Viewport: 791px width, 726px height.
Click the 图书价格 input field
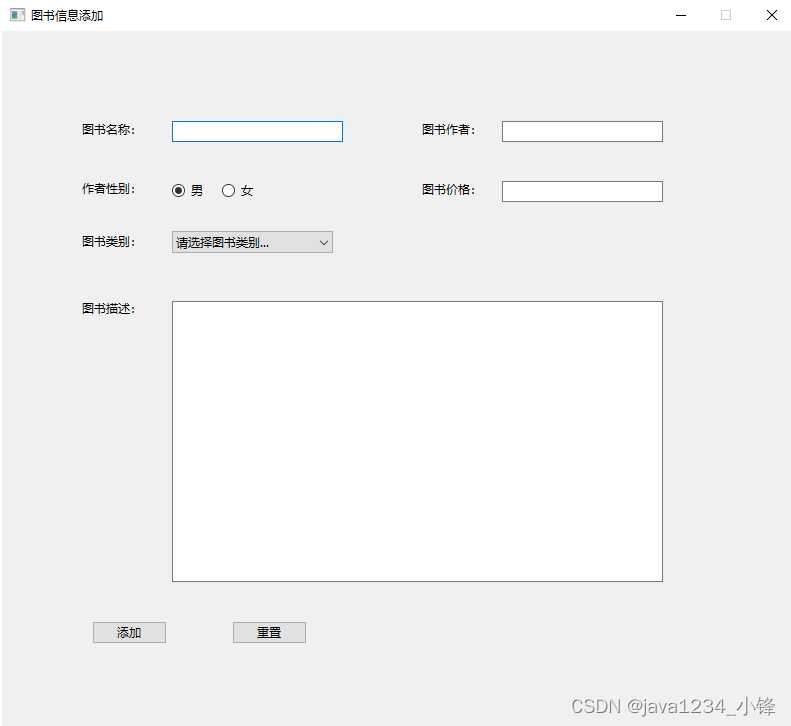pos(582,191)
